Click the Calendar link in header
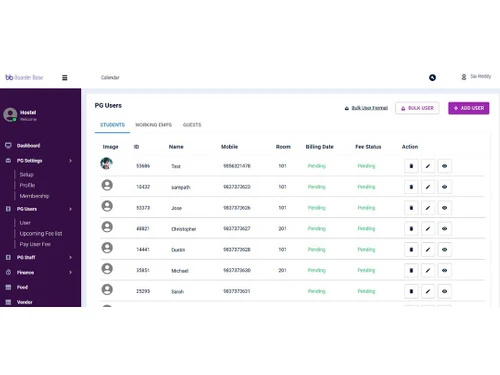The height and width of the screenshot is (375, 500). point(110,78)
